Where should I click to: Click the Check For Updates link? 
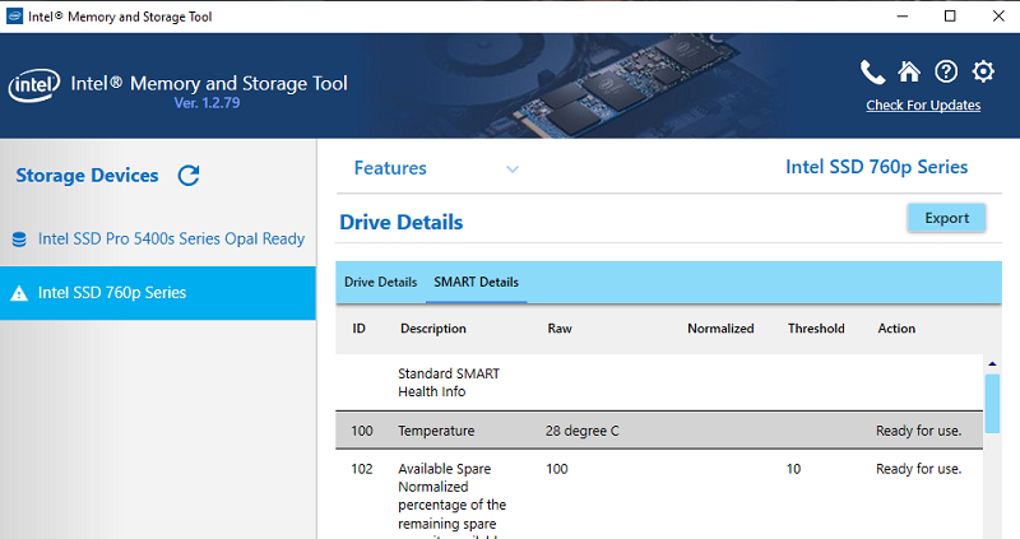(923, 105)
